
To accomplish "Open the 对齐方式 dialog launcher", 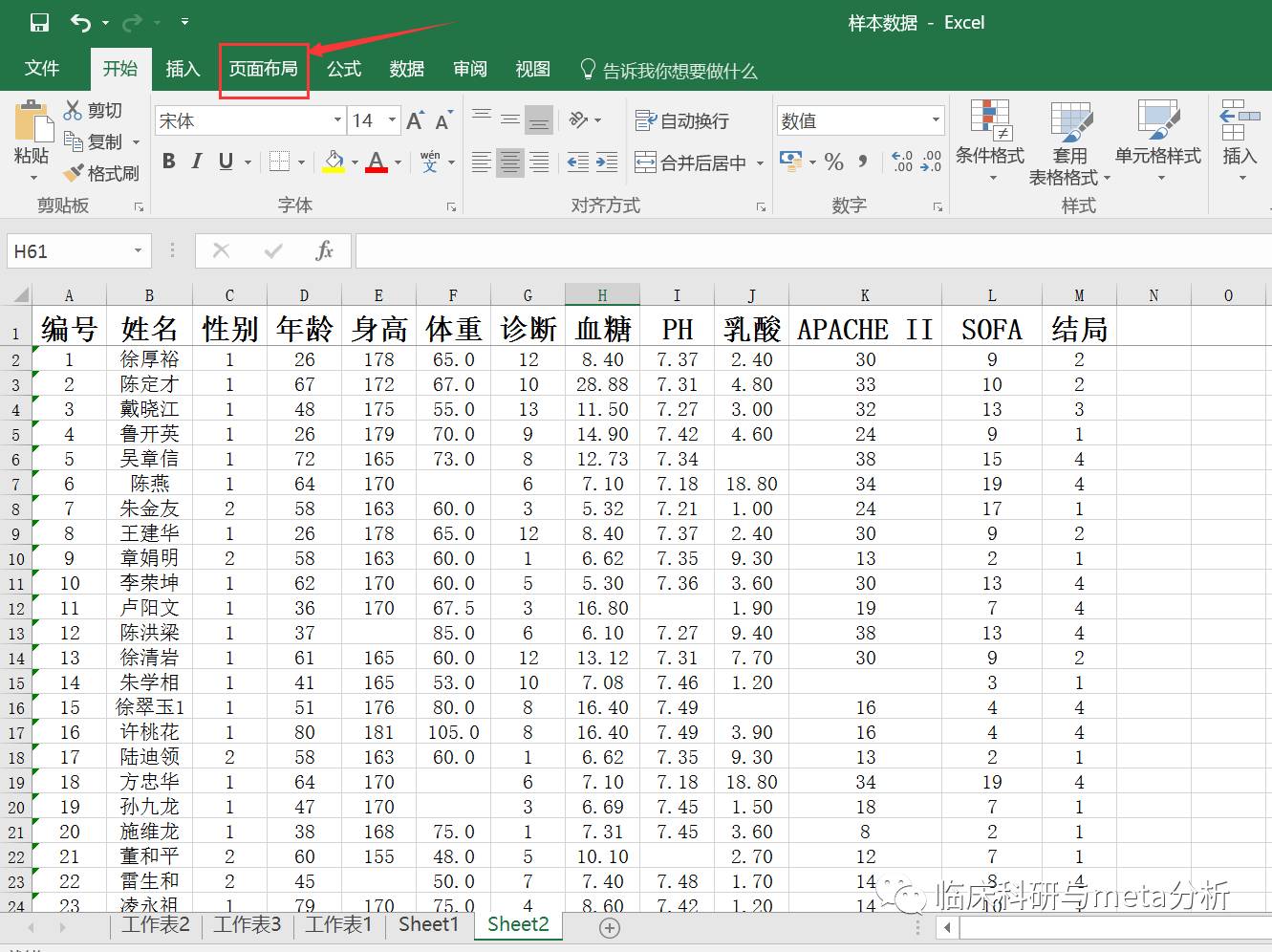I will (761, 206).
